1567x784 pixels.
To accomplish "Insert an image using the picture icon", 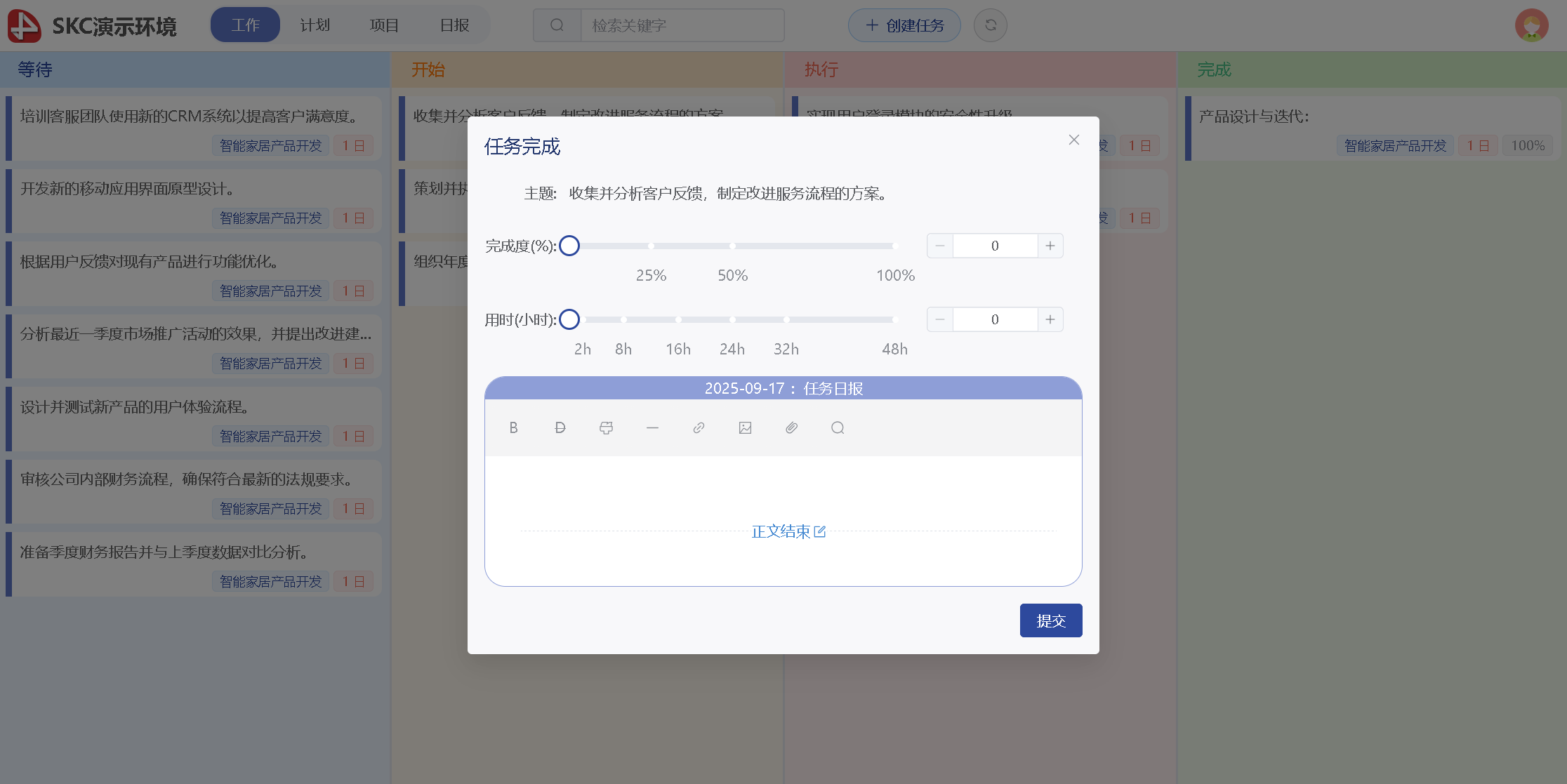I will pyautogui.click(x=745, y=427).
